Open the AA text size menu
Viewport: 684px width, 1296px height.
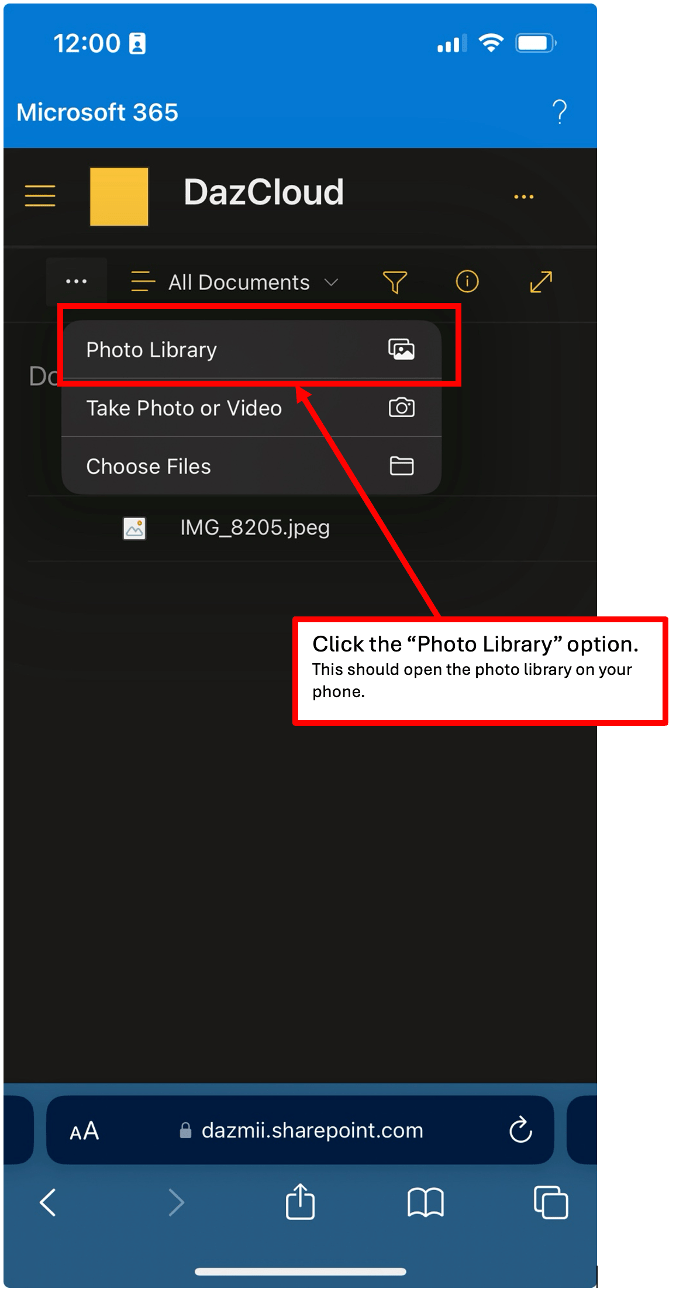click(x=84, y=1131)
